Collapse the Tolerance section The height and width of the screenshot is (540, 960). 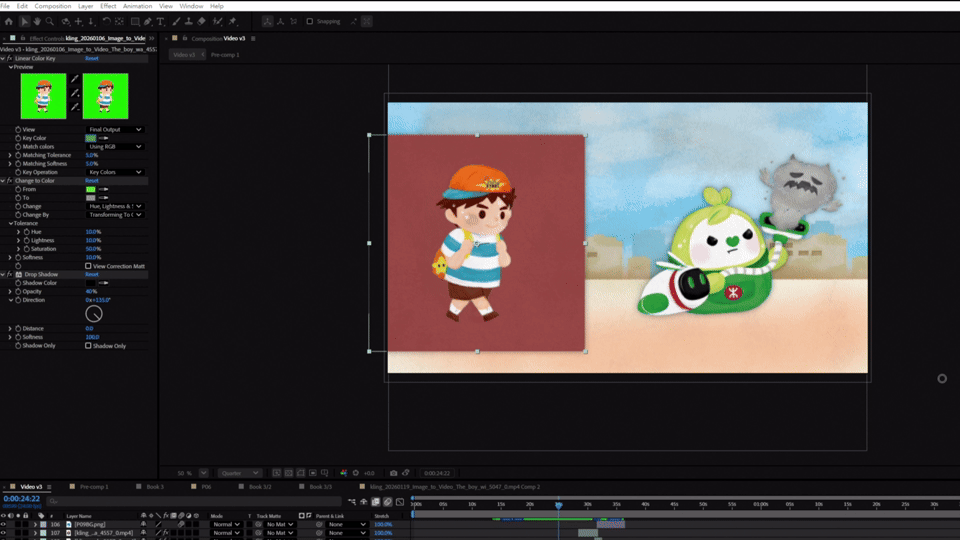(10, 223)
